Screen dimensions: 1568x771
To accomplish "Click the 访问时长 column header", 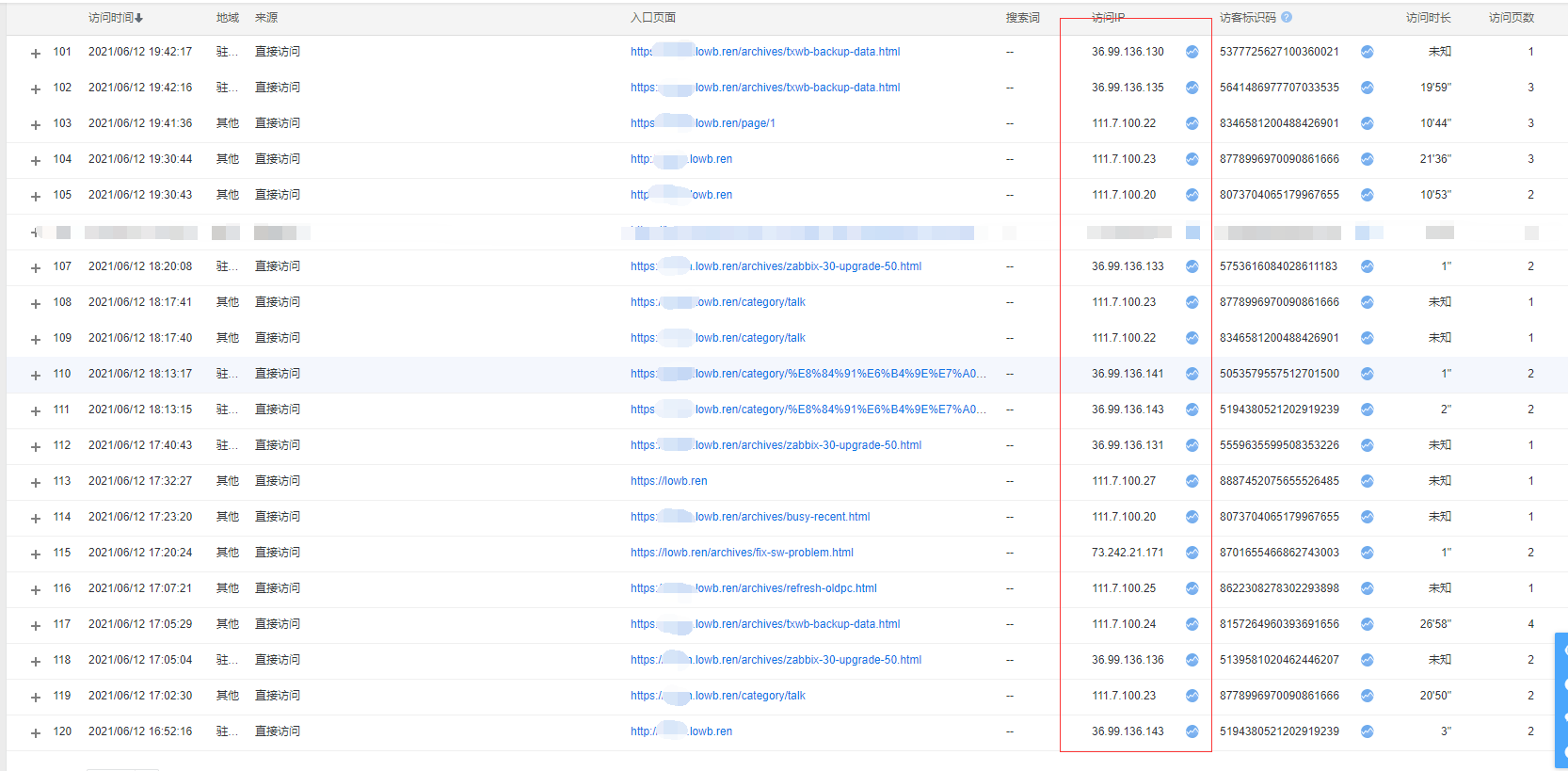I will (1429, 18).
